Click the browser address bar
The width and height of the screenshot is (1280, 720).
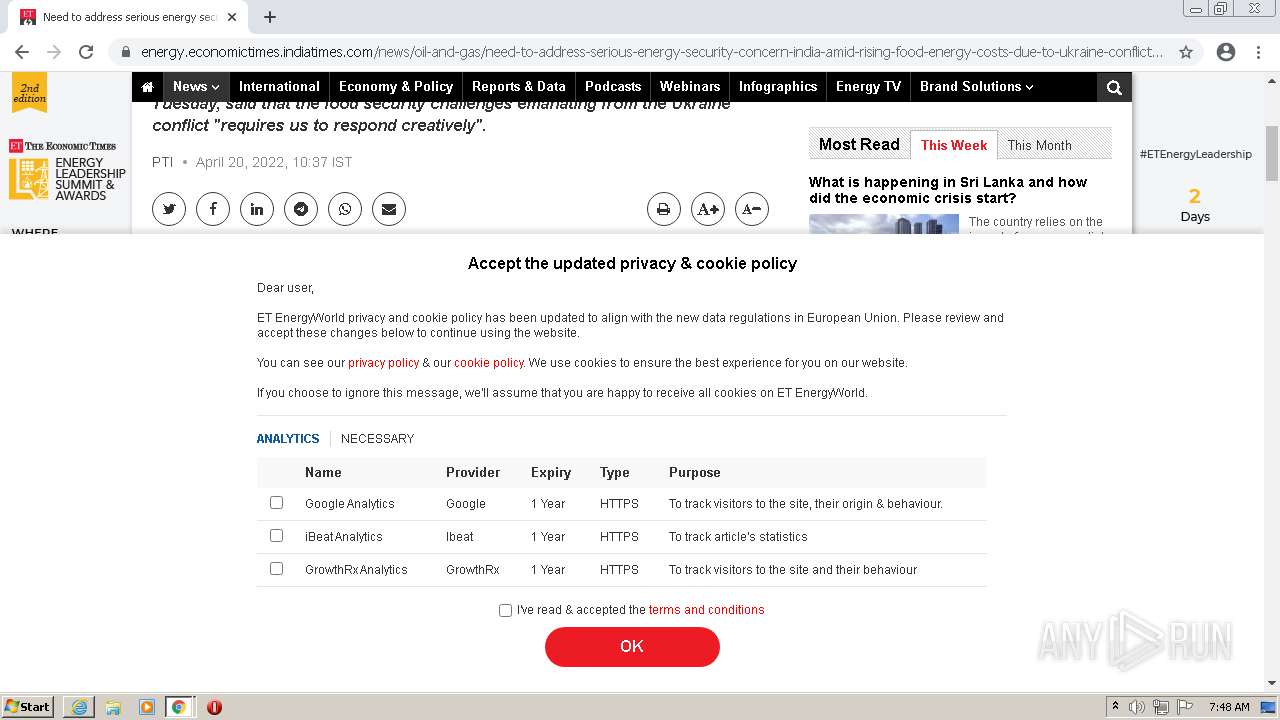point(652,52)
